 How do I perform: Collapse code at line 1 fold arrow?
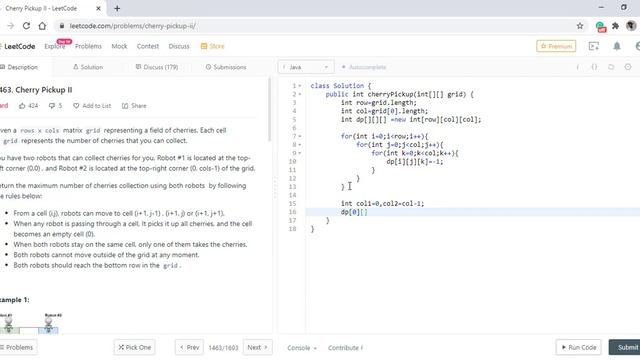(300, 86)
